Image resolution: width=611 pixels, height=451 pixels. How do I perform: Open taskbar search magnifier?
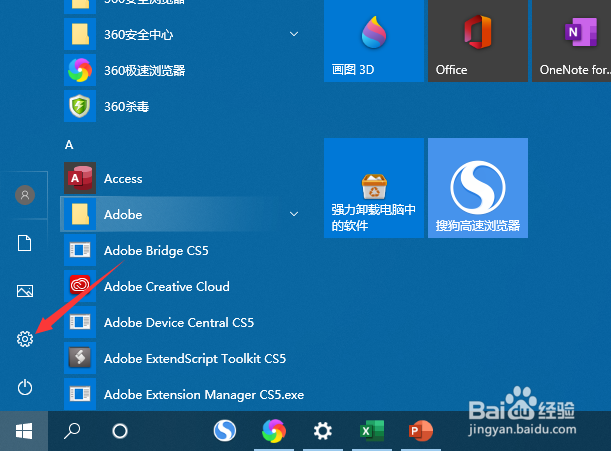click(72, 431)
